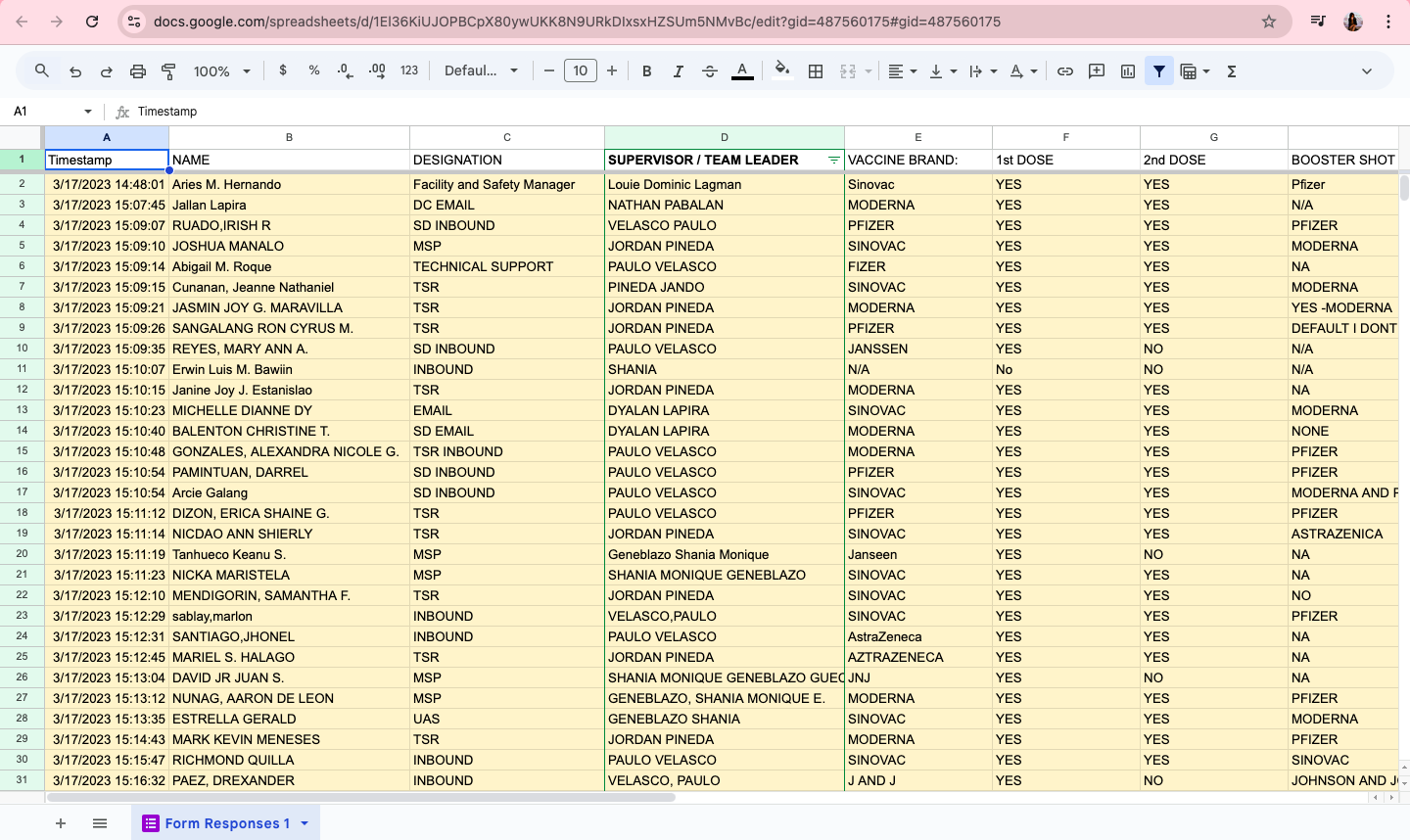Select the 'Facility and Safety Manager' cell
This screenshot has height=840, width=1410.
pos(507,184)
